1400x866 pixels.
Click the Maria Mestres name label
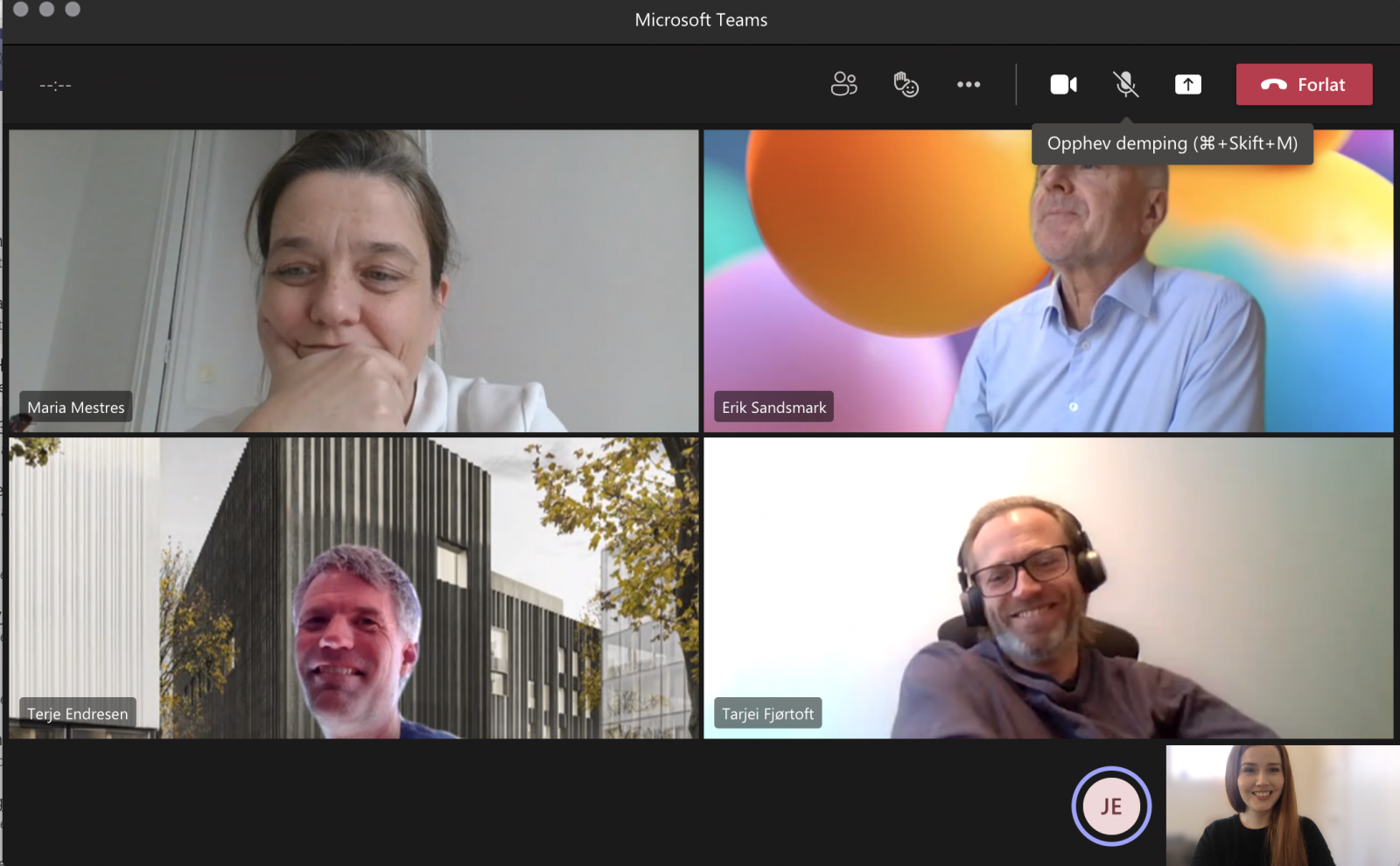click(x=76, y=407)
